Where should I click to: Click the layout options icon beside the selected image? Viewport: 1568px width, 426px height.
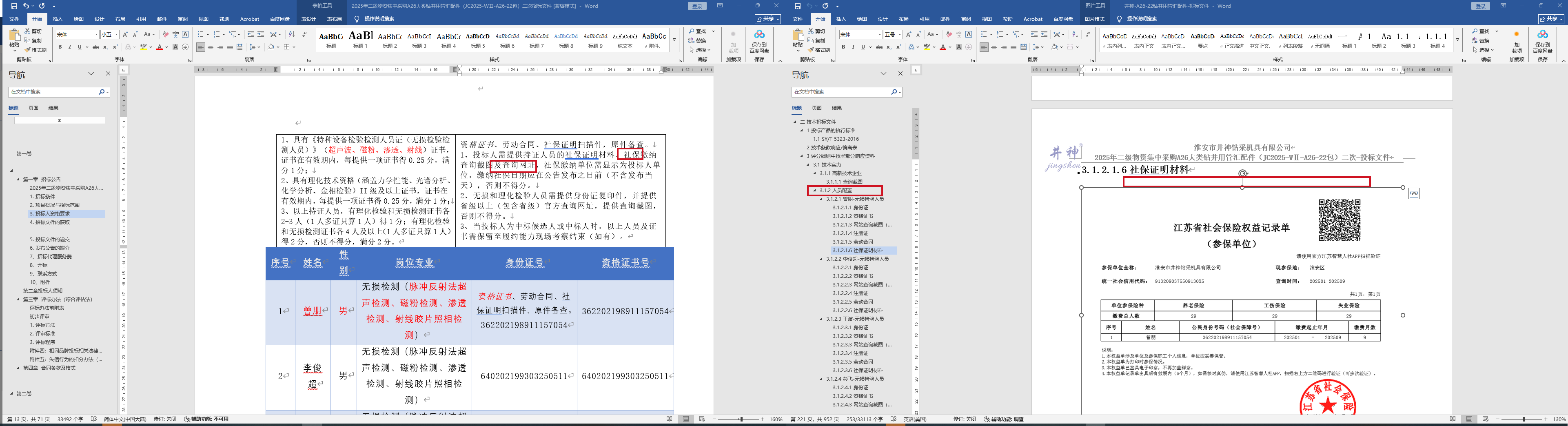click(x=1414, y=193)
